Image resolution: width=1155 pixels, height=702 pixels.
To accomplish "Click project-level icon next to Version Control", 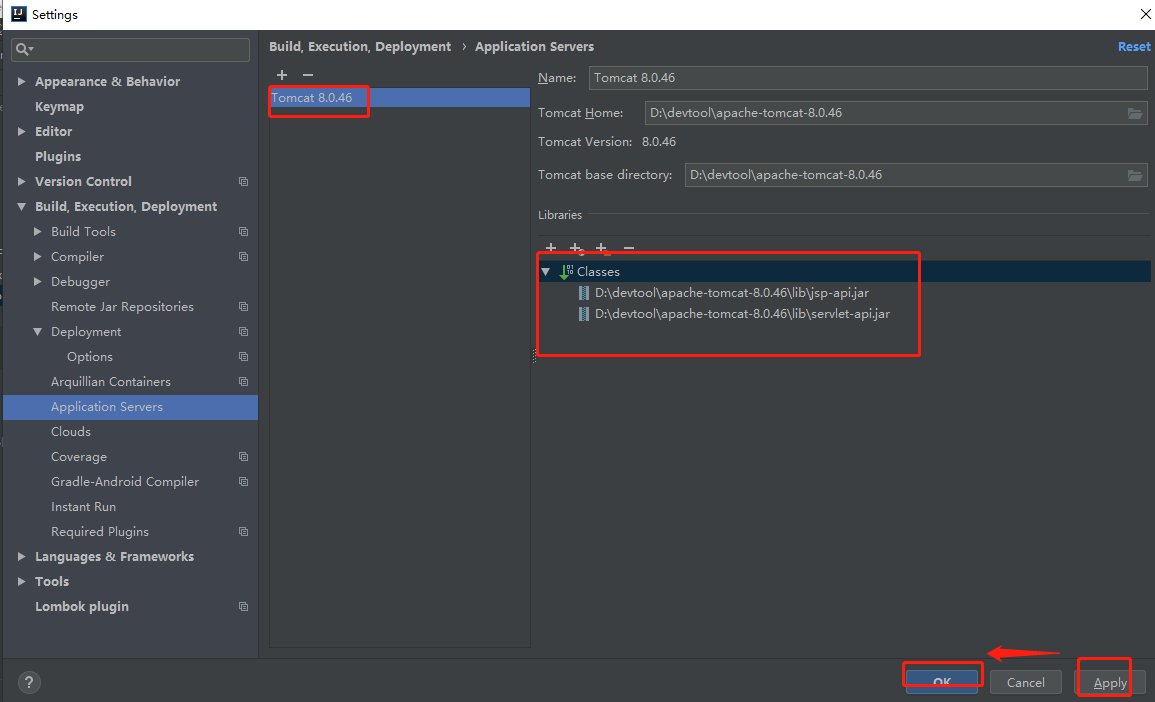I will [243, 182].
